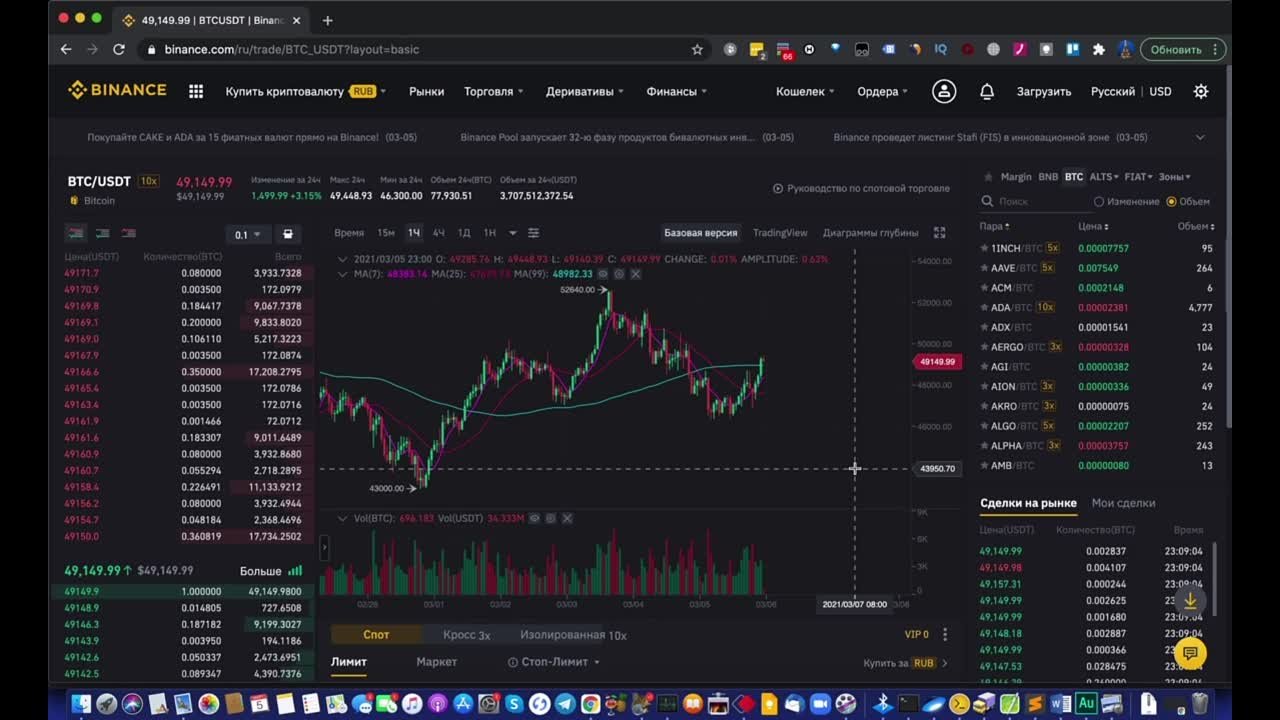Select the Изменение radio button
This screenshot has width=1280, height=720.
point(1098,202)
